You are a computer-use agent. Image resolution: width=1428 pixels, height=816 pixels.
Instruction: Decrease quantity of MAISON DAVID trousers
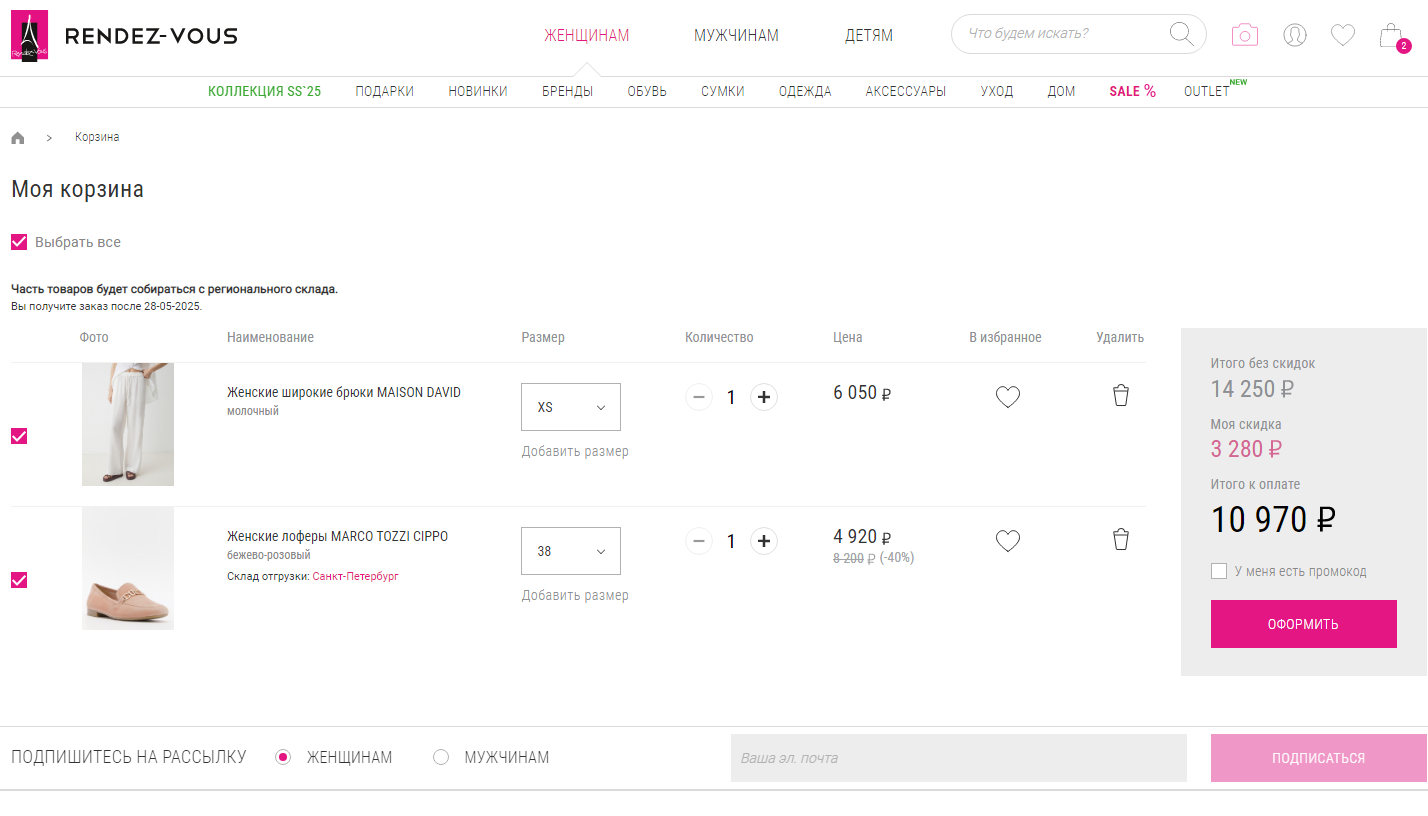point(699,397)
